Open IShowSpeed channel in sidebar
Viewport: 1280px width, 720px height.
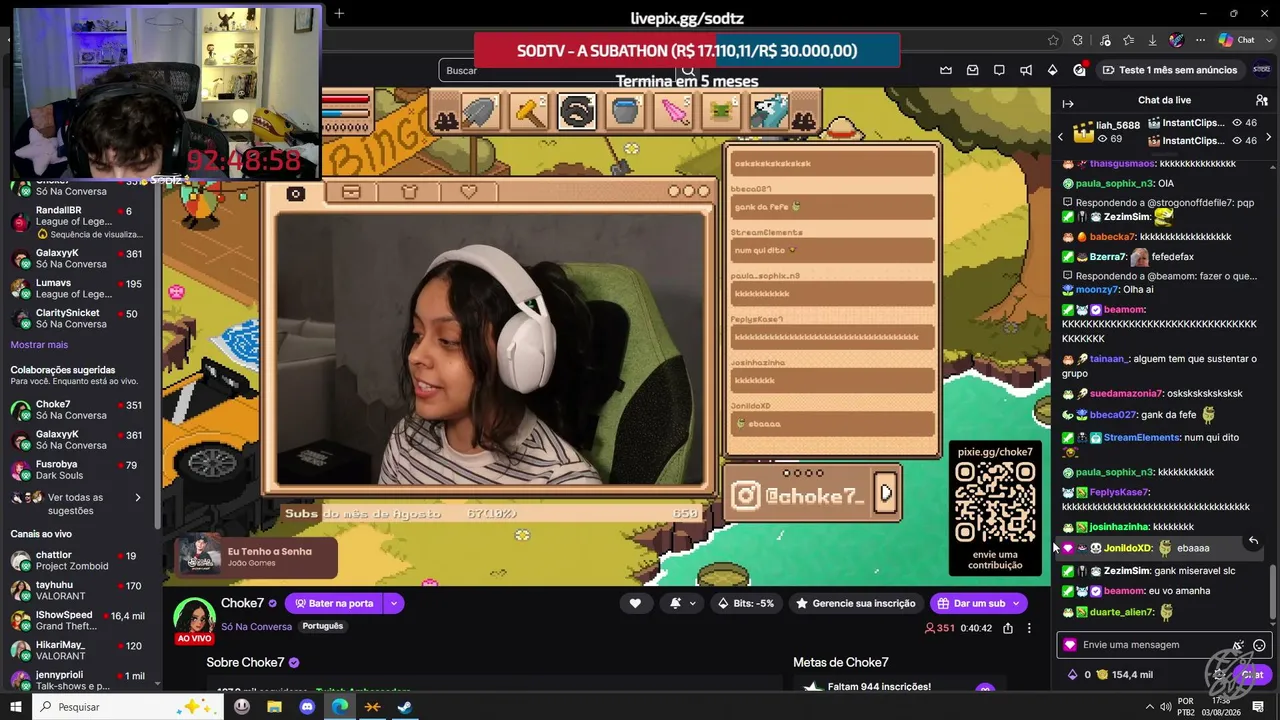80,620
